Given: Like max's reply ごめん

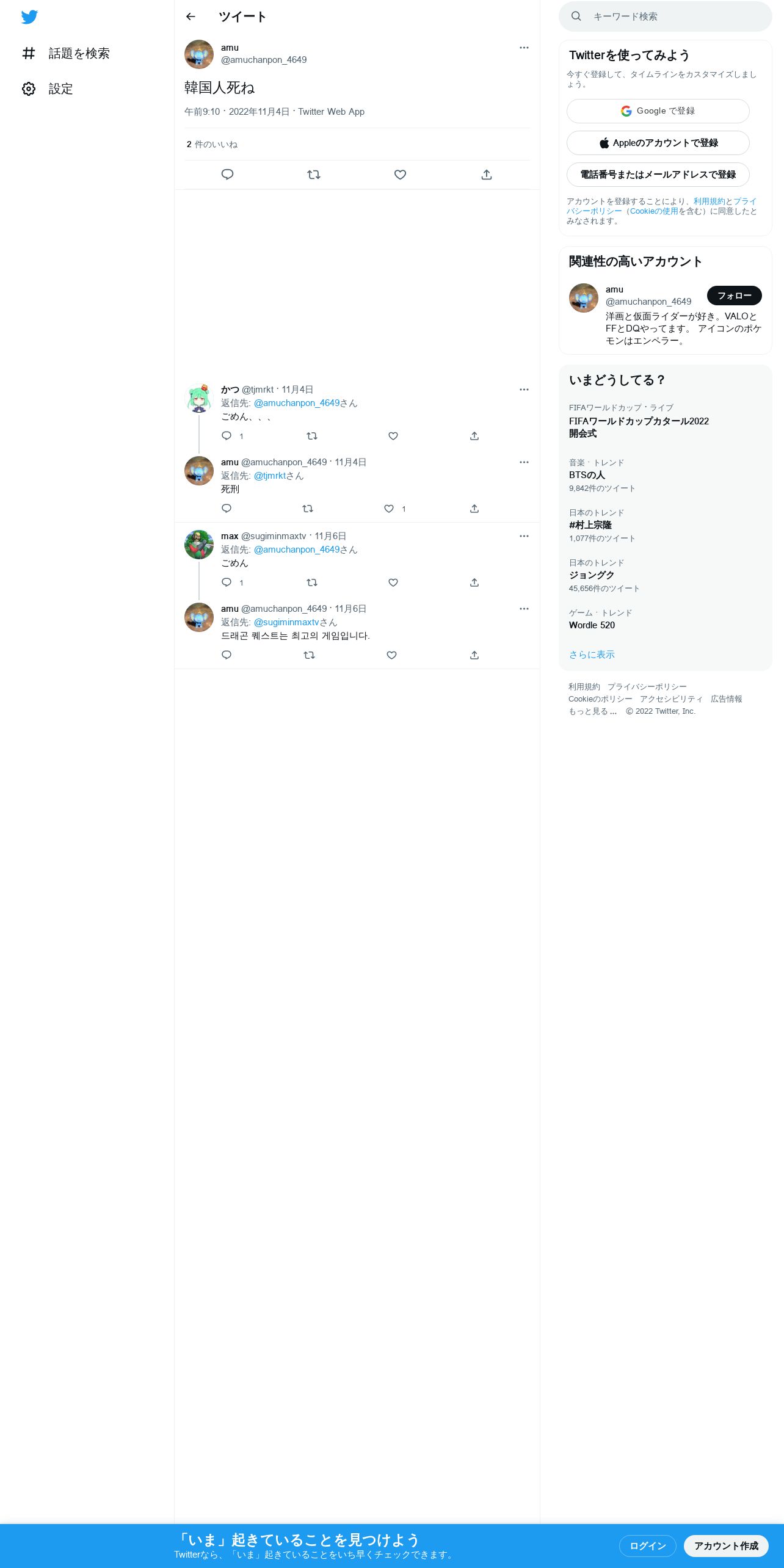Looking at the screenshot, I should pyautogui.click(x=393, y=583).
